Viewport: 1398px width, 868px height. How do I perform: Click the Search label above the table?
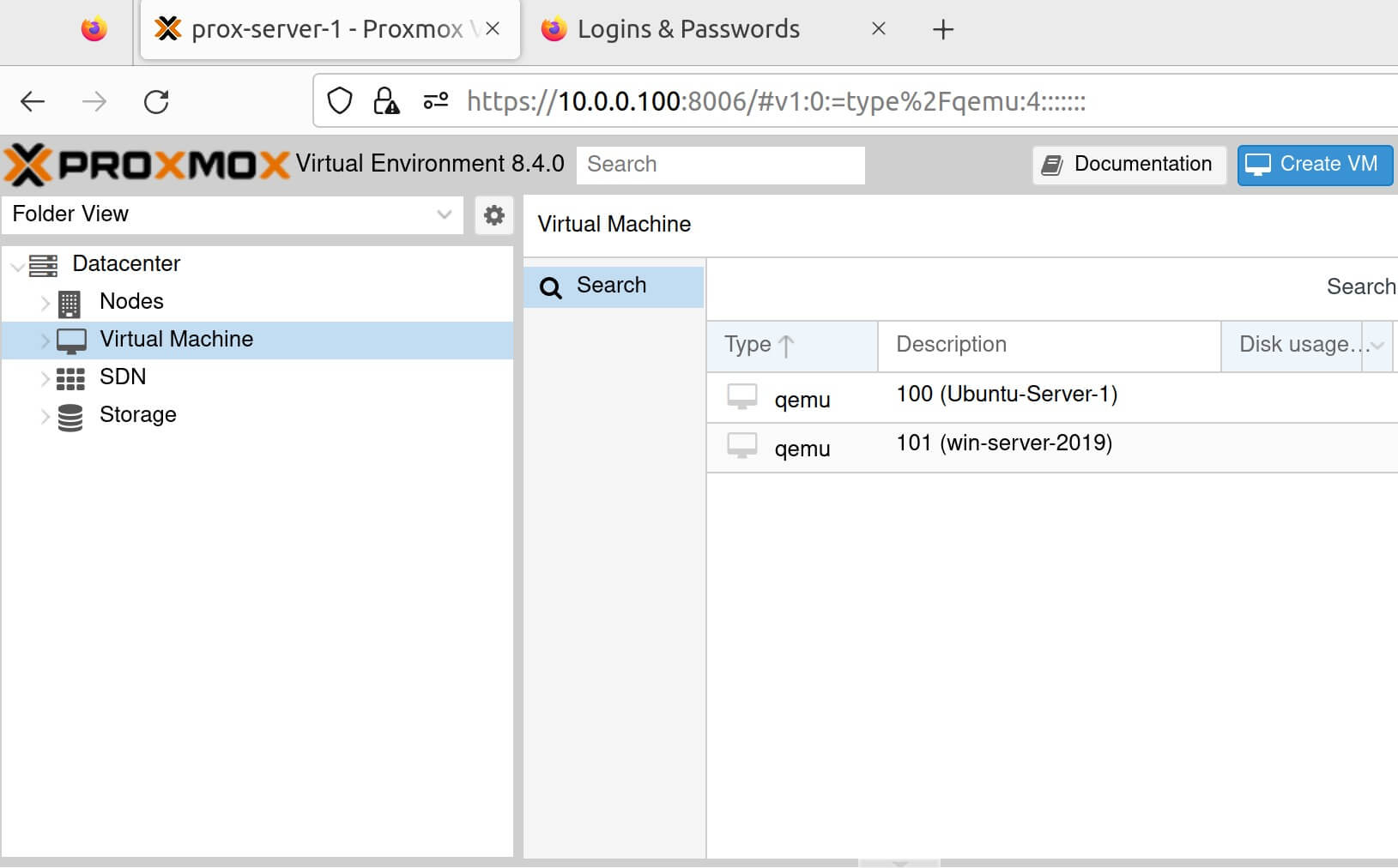point(1361,287)
